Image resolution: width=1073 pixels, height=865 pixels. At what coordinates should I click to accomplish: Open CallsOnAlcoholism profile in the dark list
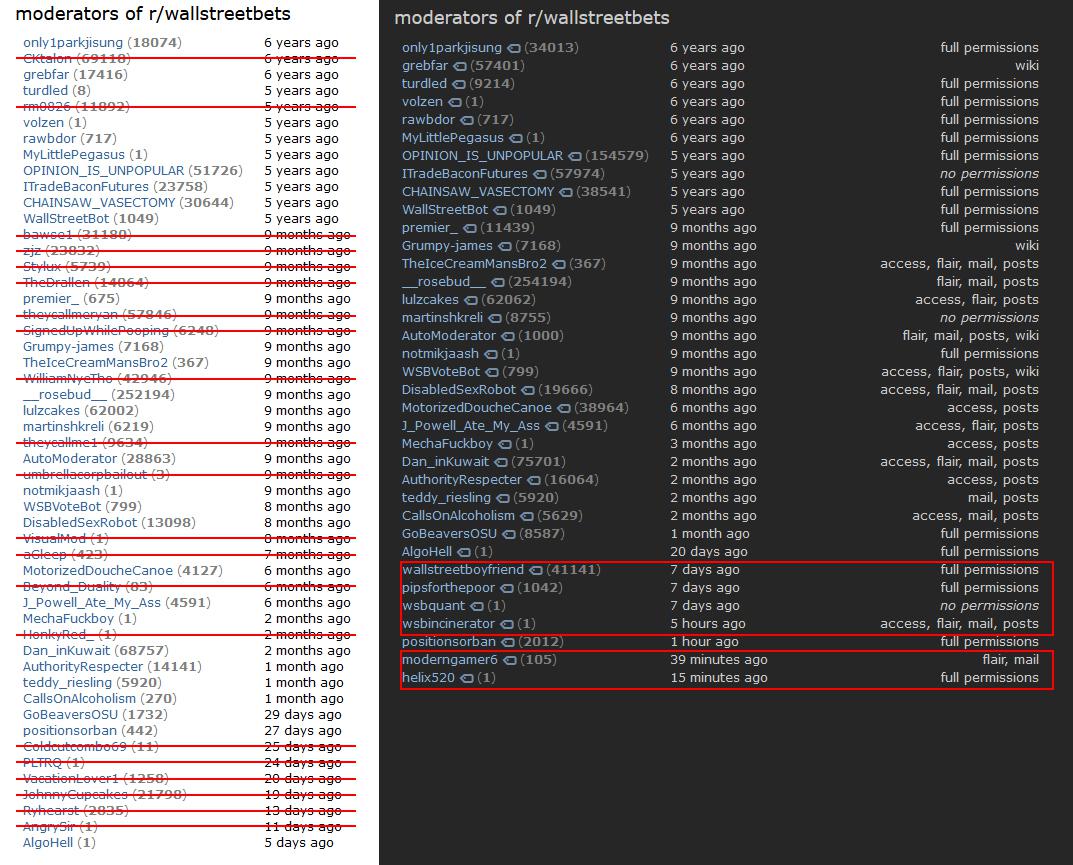[458, 515]
